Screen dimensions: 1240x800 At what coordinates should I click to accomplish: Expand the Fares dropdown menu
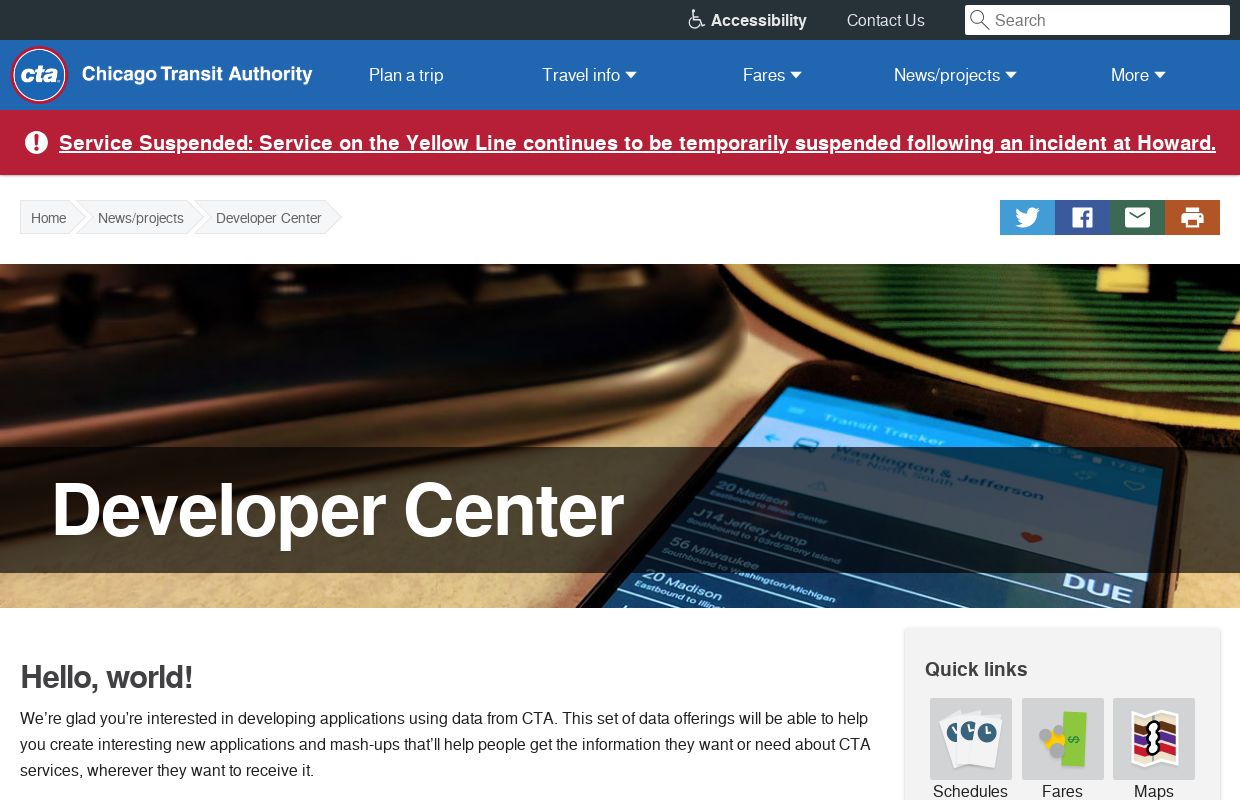[772, 75]
